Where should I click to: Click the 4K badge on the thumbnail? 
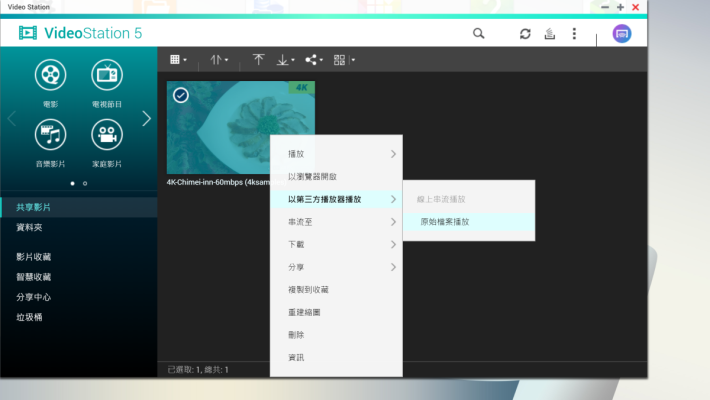(302, 87)
